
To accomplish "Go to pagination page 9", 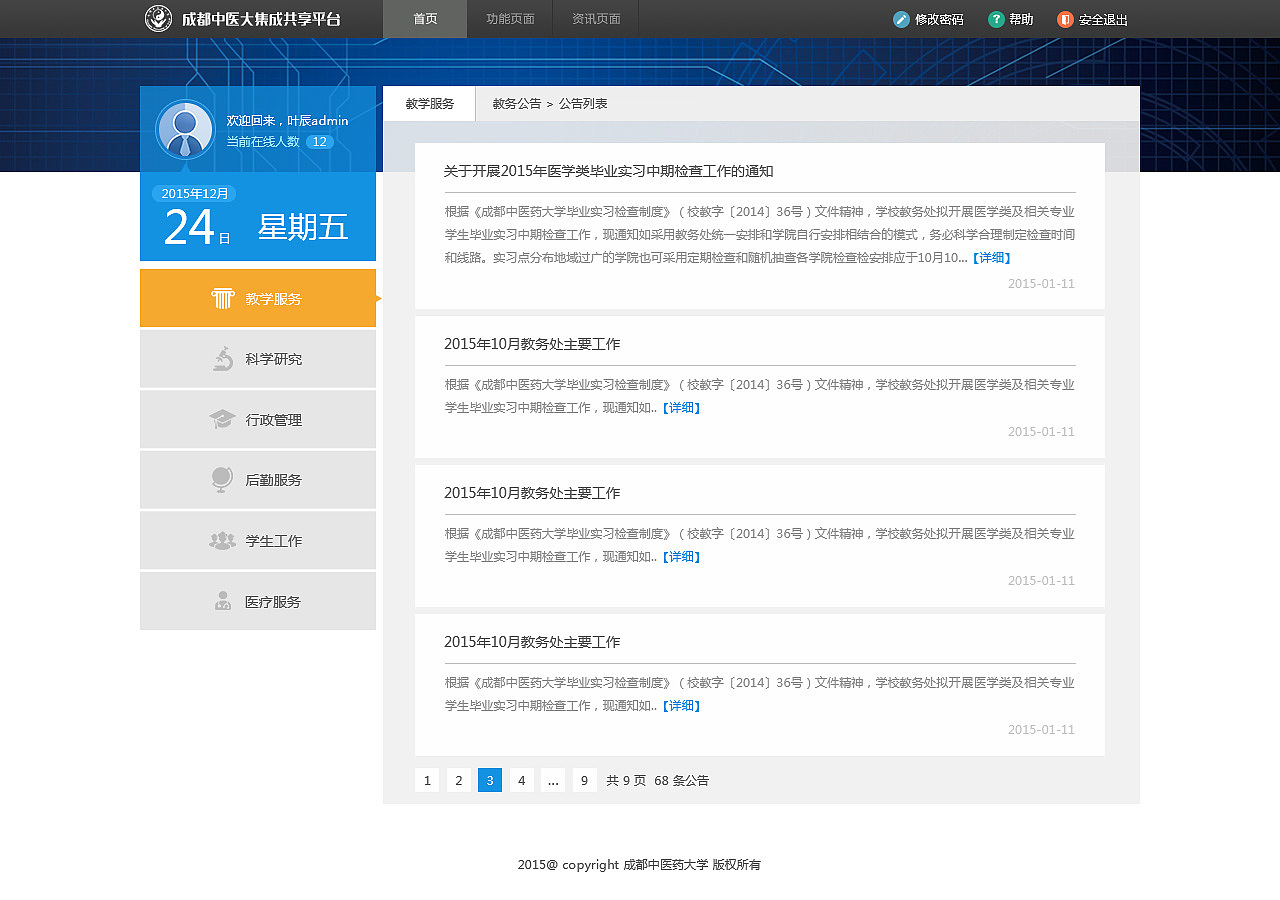I will pos(584,780).
